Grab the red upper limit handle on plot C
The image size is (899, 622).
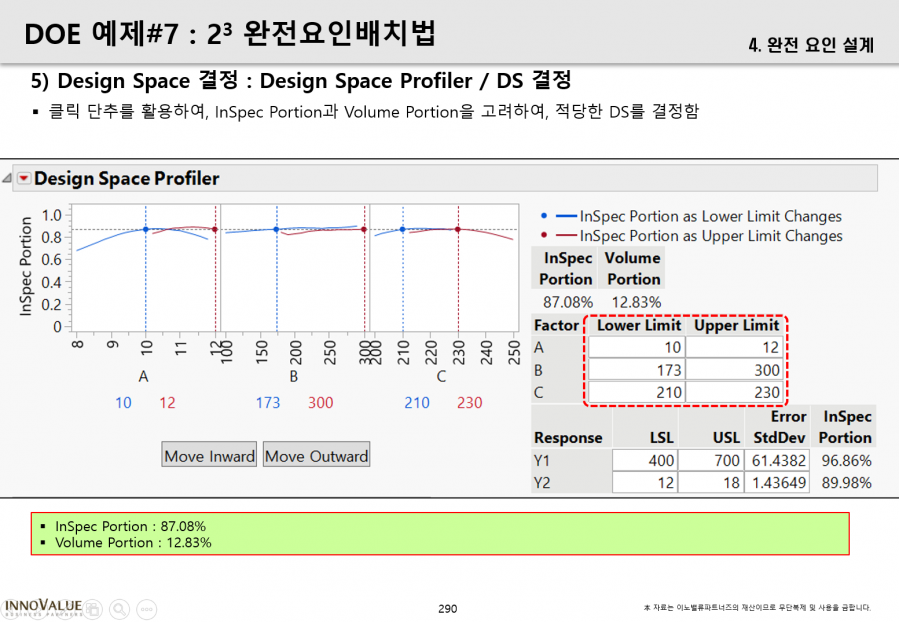tap(458, 229)
